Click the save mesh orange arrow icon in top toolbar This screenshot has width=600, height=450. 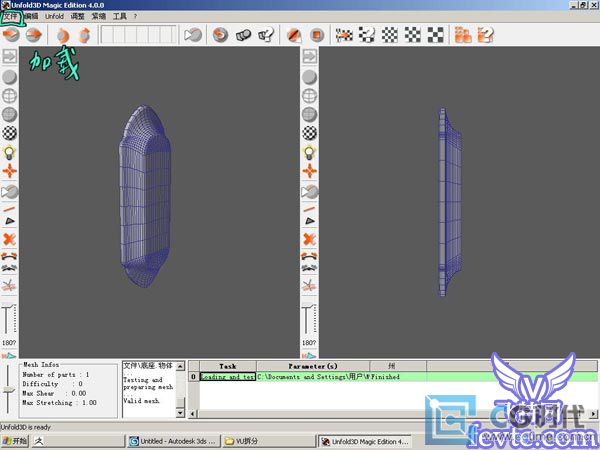tap(34, 35)
